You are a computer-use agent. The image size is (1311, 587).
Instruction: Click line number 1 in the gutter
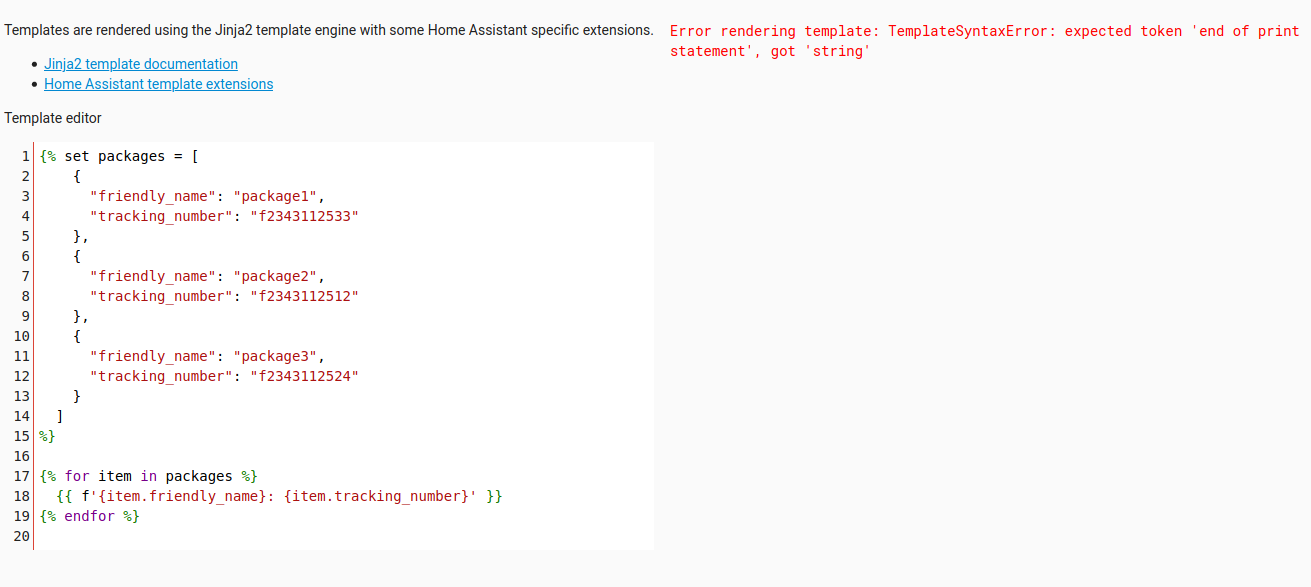25,156
